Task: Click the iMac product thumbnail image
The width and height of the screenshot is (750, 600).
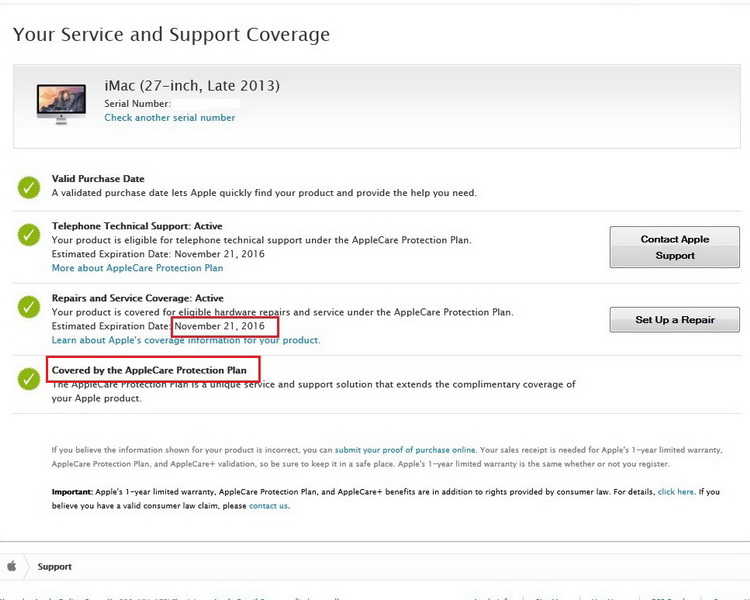Action: point(61,103)
